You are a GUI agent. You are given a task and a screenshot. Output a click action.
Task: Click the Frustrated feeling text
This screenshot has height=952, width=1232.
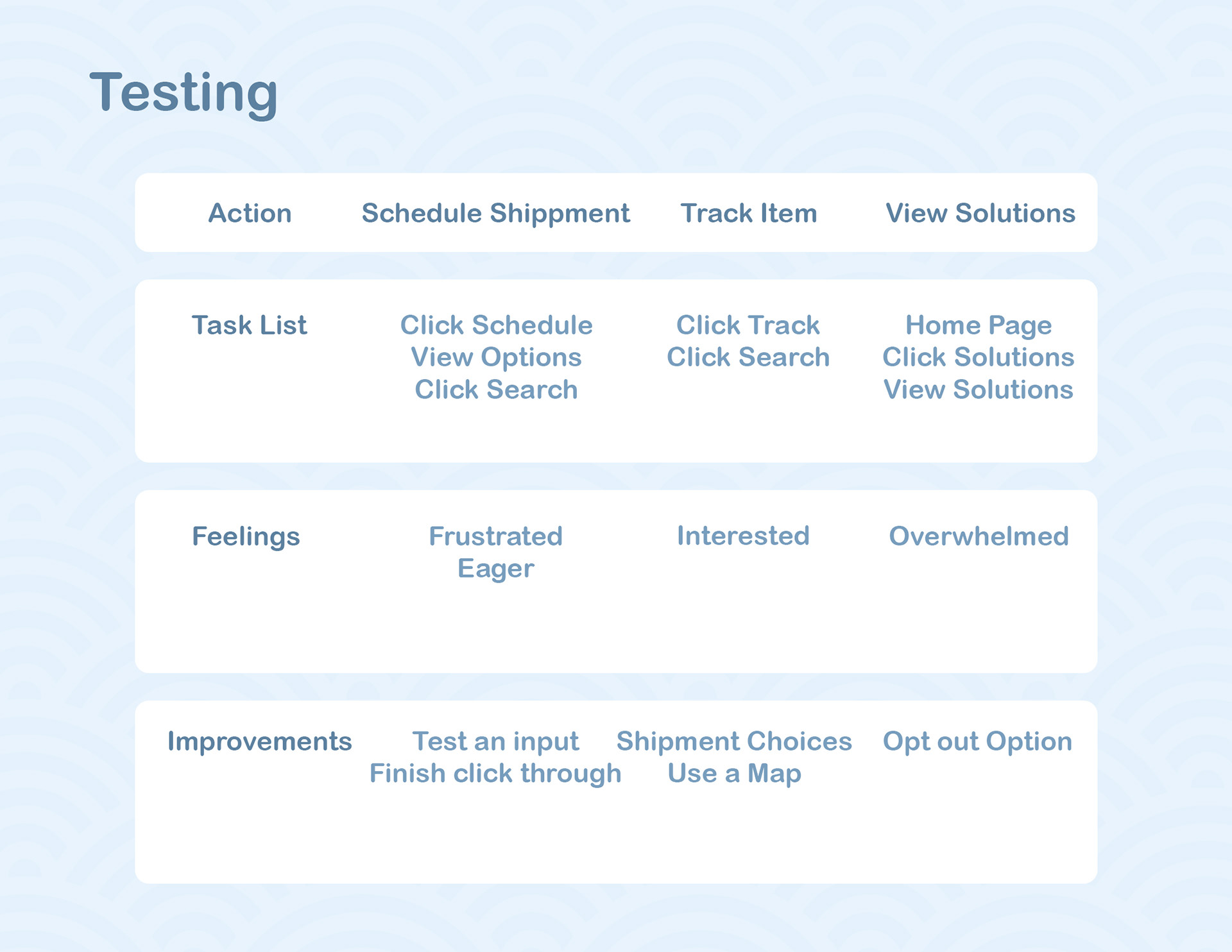(x=495, y=536)
